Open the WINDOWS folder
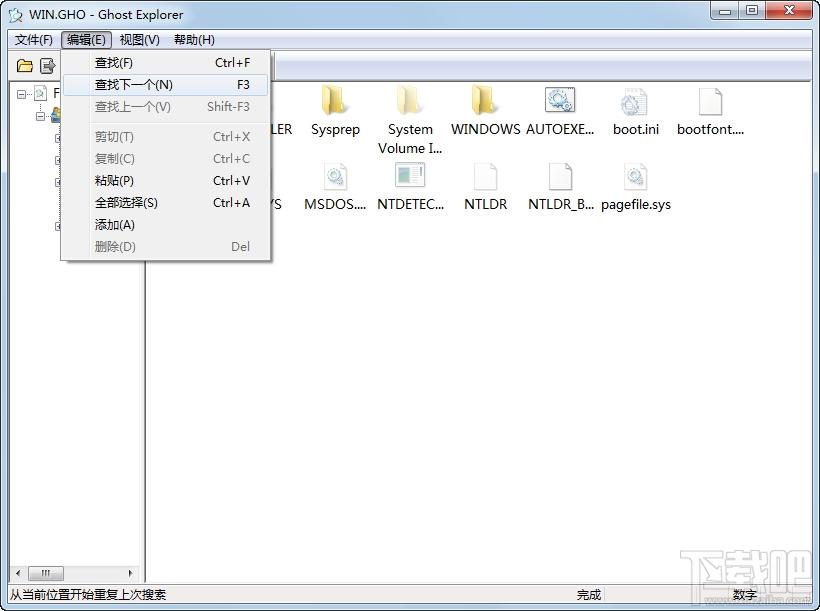The height and width of the screenshot is (611, 820). [485, 101]
